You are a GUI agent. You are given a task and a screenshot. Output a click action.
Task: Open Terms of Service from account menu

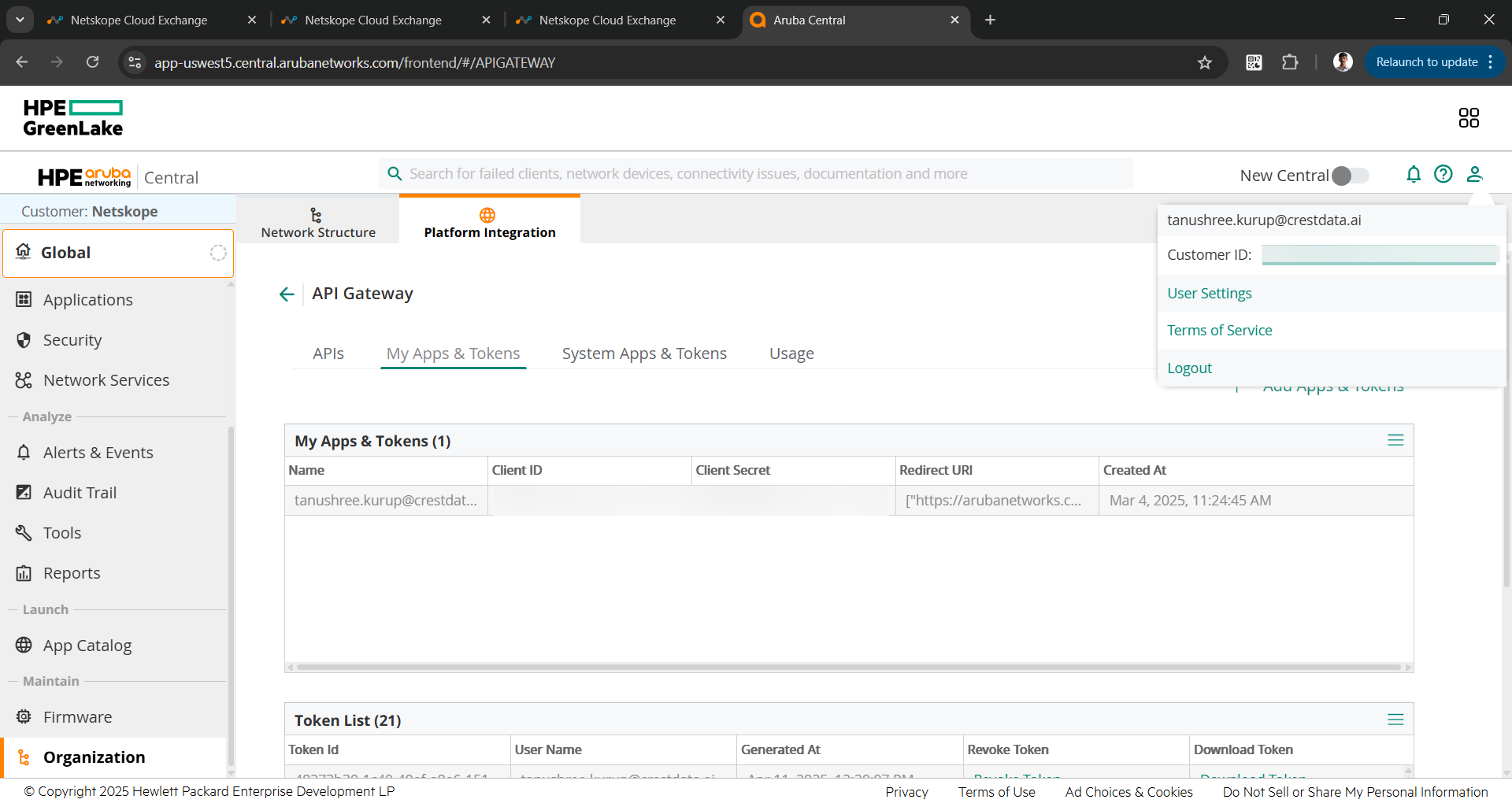click(x=1219, y=331)
